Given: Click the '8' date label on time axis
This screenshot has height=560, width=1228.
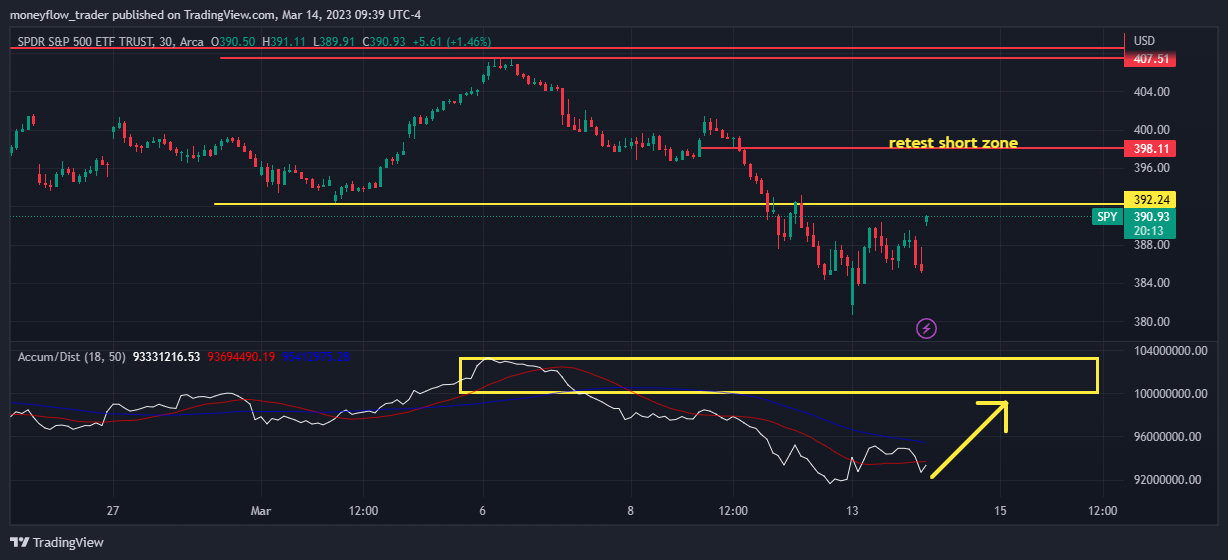Looking at the screenshot, I should pyautogui.click(x=632, y=510).
